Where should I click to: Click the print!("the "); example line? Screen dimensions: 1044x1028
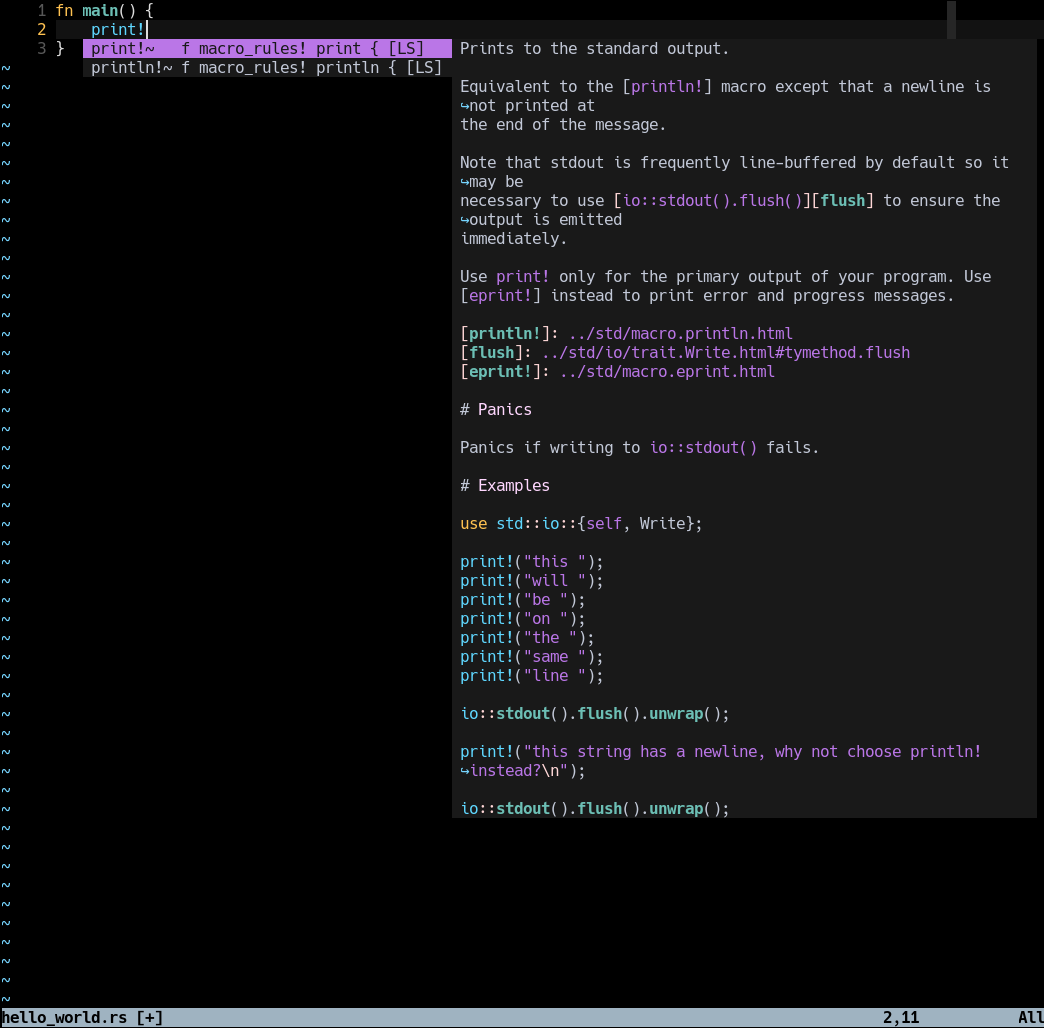(527, 638)
